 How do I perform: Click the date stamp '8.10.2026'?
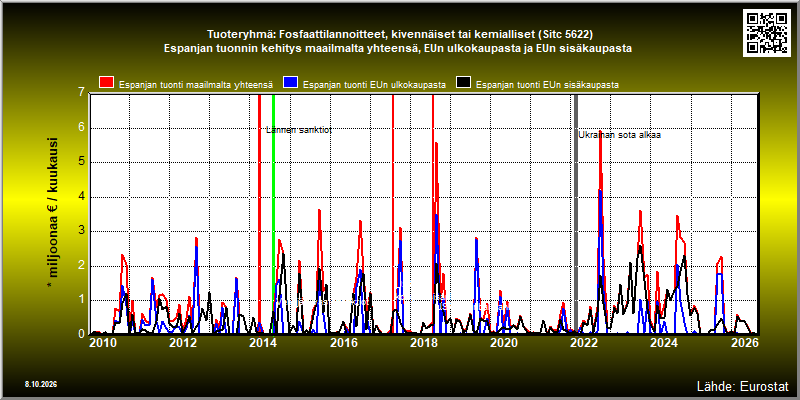tap(40, 384)
